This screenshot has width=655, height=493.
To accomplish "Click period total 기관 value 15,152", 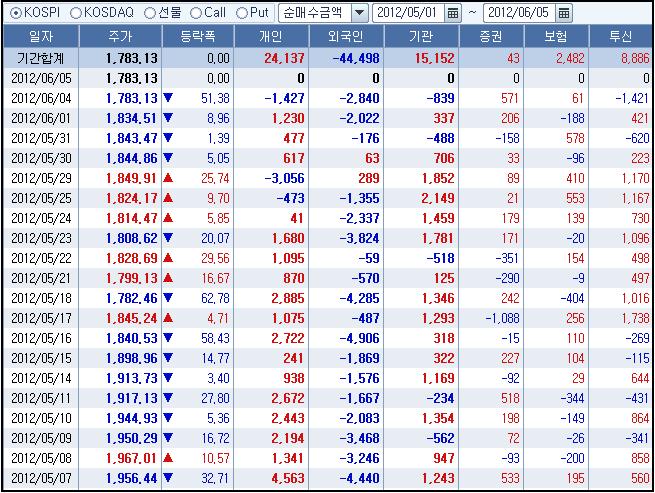I will pyautogui.click(x=435, y=58).
